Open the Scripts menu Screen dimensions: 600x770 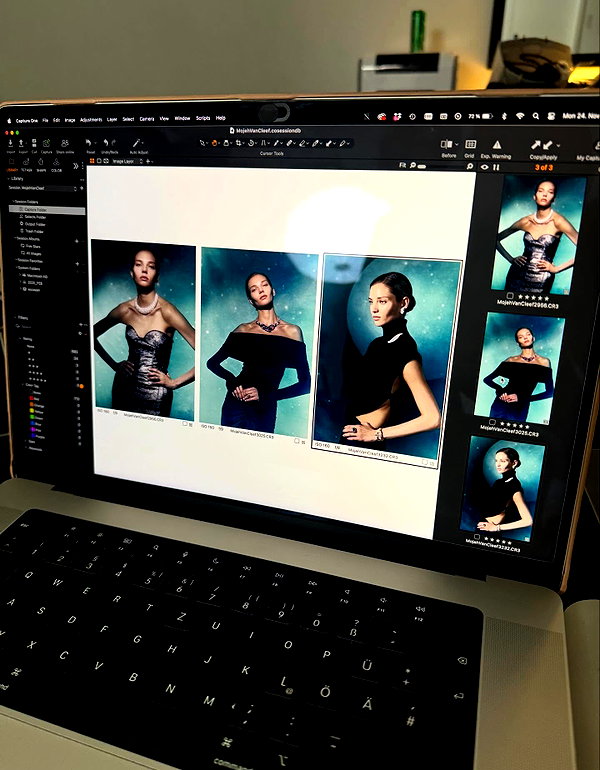pyautogui.click(x=203, y=118)
